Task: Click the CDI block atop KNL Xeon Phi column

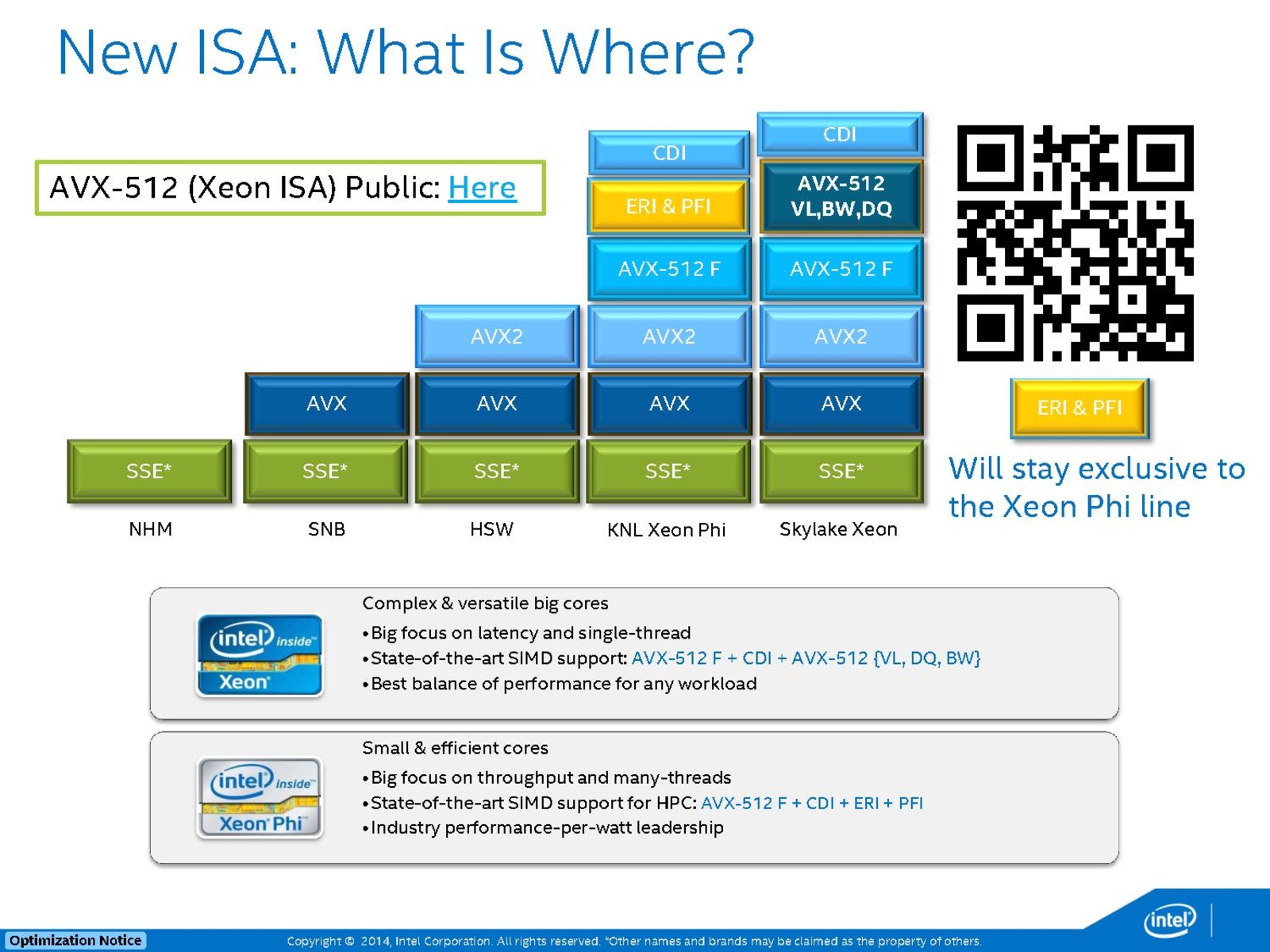Action: (x=668, y=152)
